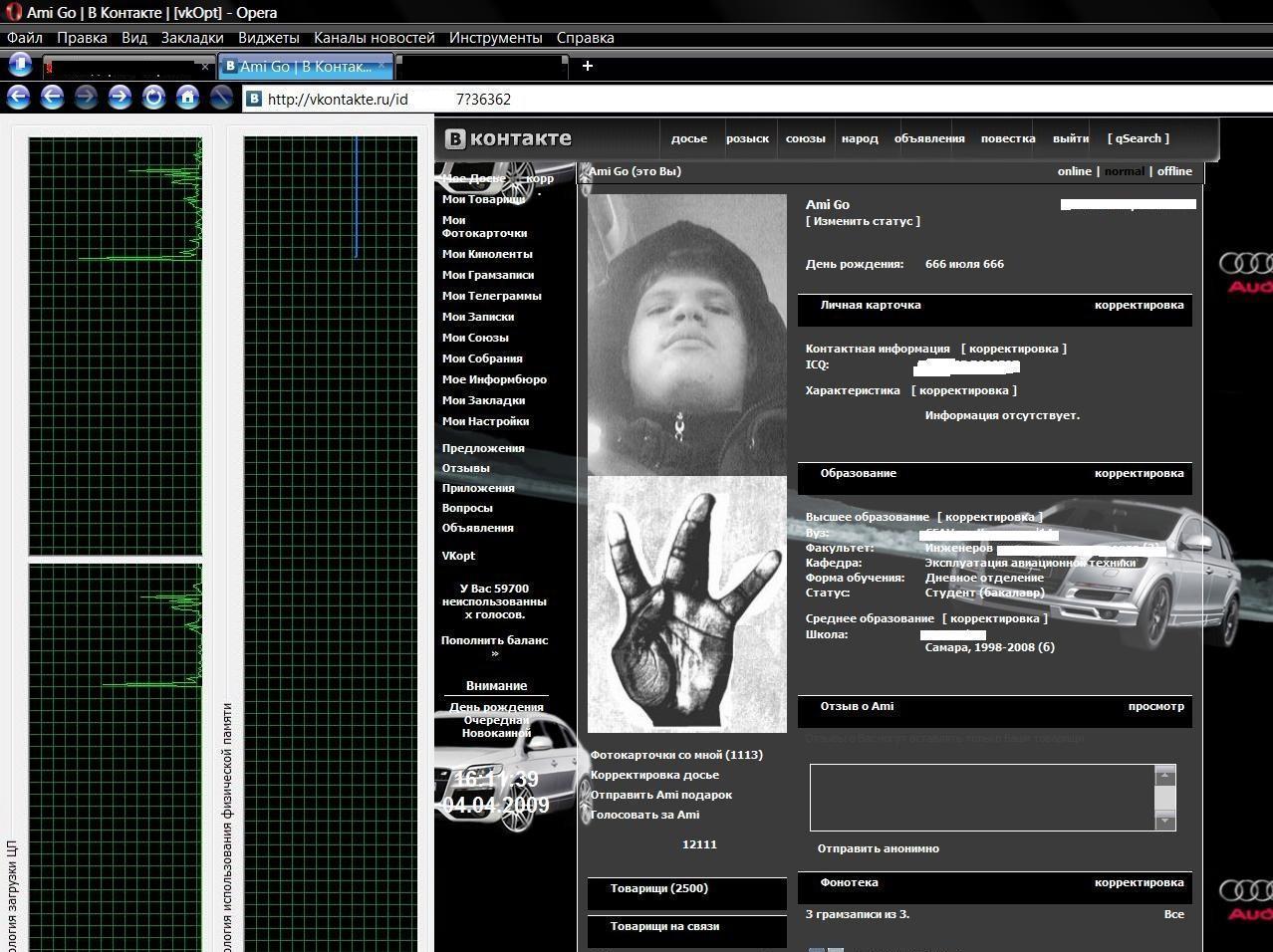Image resolution: width=1273 pixels, height=952 pixels.
Task: Set status to offline
Action: click(x=1174, y=171)
